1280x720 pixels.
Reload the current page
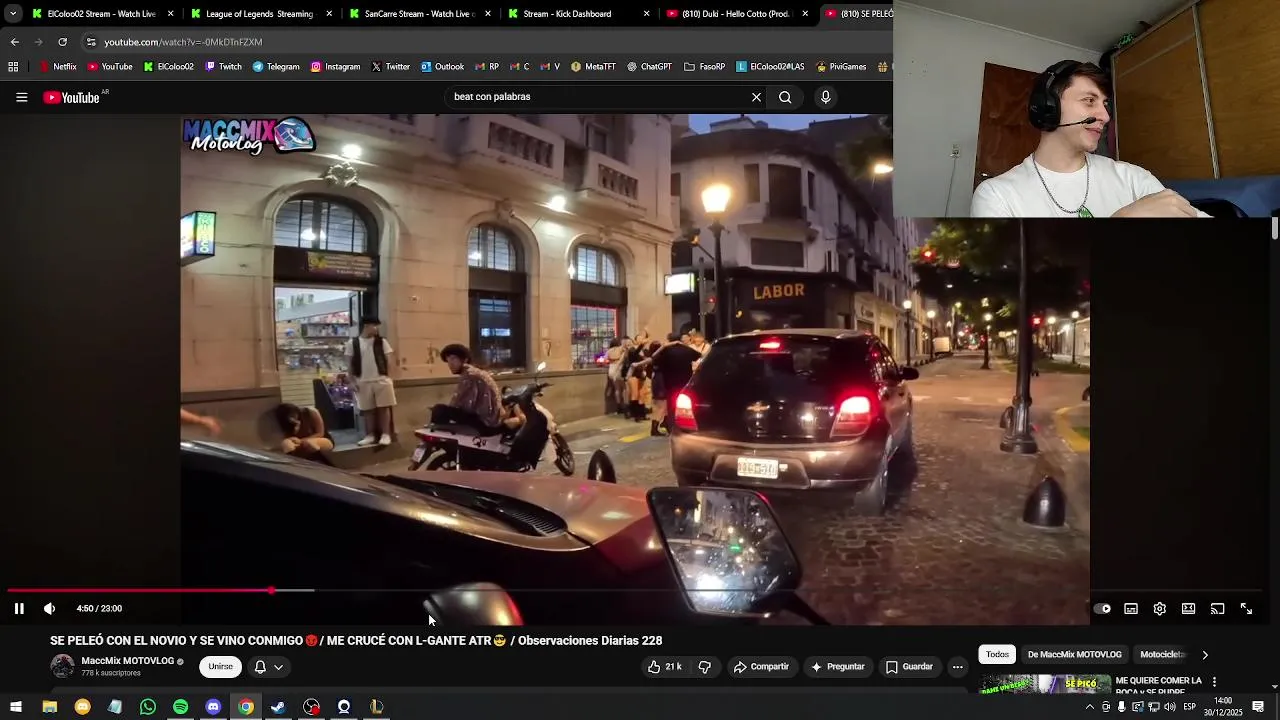coord(62,42)
